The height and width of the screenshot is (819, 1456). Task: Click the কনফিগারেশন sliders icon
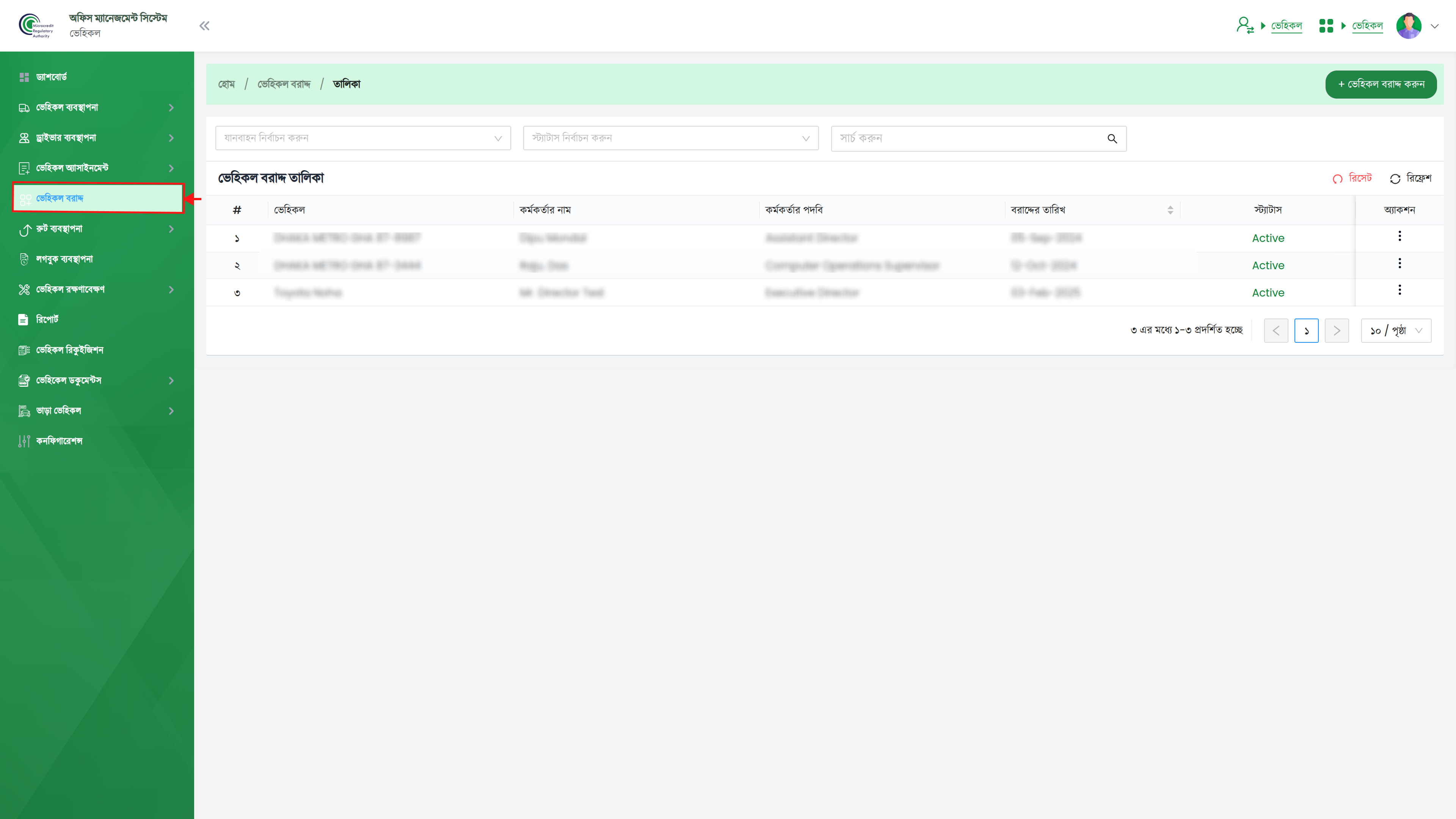24,441
